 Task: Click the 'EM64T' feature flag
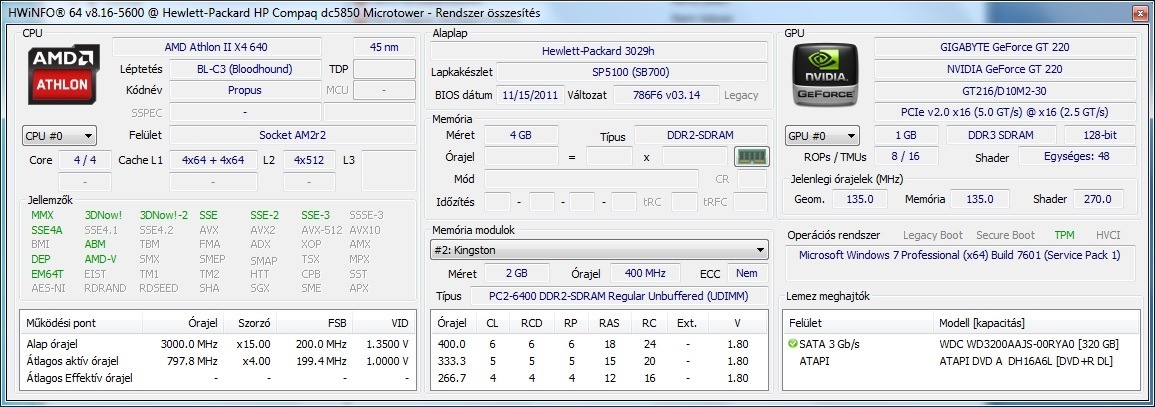[x=47, y=274]
